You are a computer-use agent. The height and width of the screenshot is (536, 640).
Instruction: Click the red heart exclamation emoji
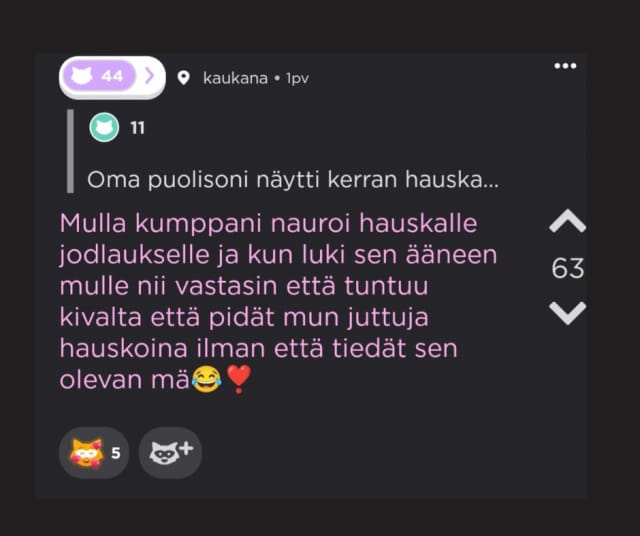click(x=239, y=379)
